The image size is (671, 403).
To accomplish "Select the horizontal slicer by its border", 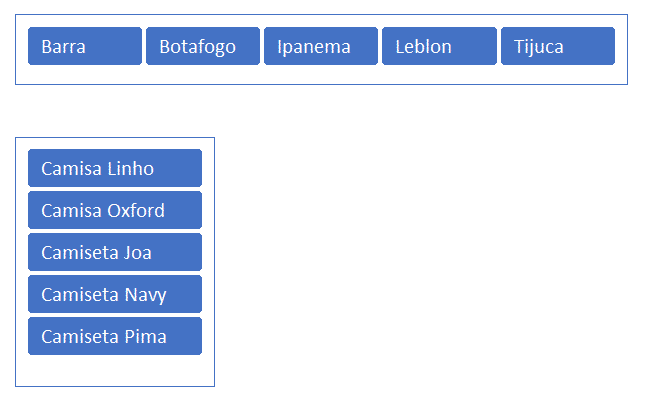I will 321,15.
